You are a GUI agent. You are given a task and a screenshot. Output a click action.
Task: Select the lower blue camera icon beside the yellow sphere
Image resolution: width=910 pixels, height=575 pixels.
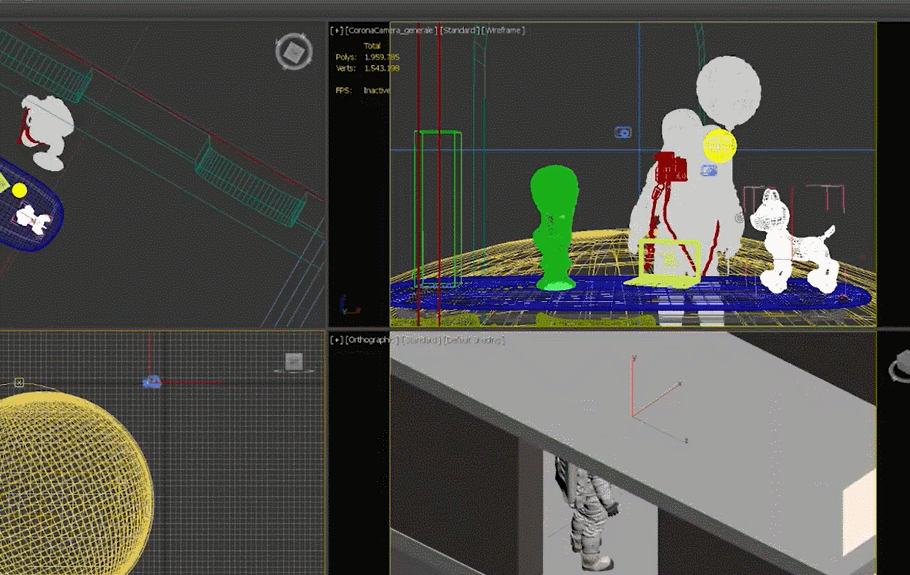click(709, 171)
